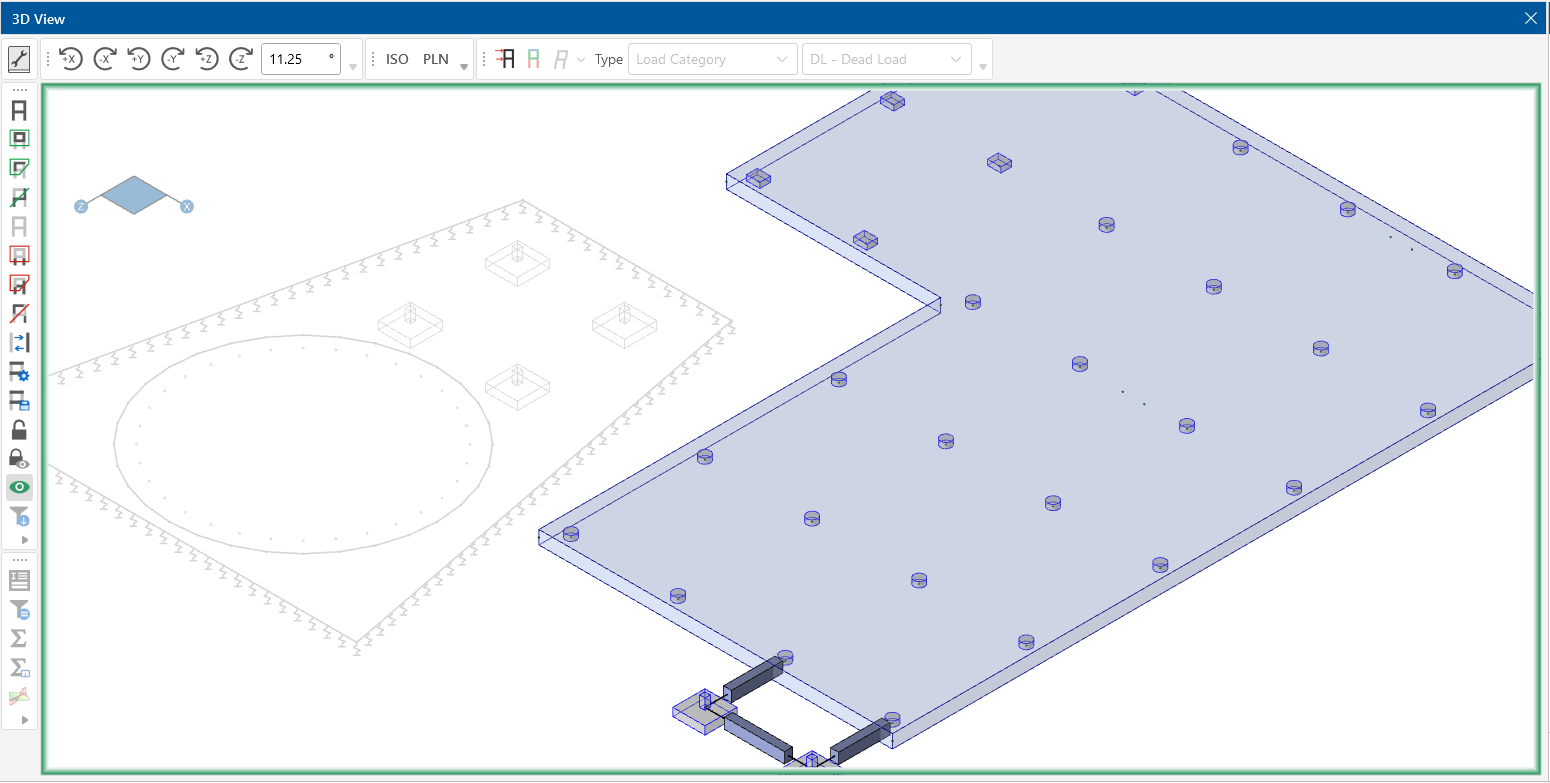Screen dimensions: 1550x783
Task: Expand the view toolbar overflow arrow after PLN
Action: point(464,67)
